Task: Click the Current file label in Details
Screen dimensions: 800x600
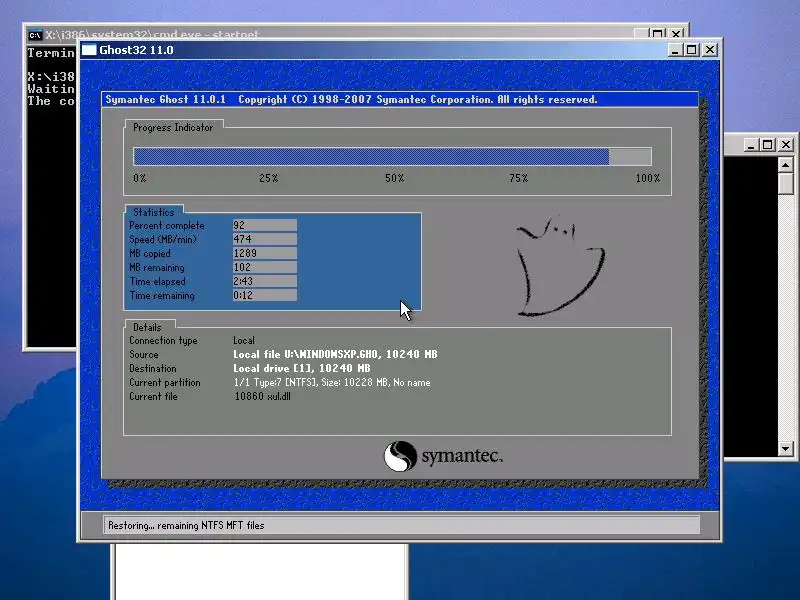Action: (154, 396)
